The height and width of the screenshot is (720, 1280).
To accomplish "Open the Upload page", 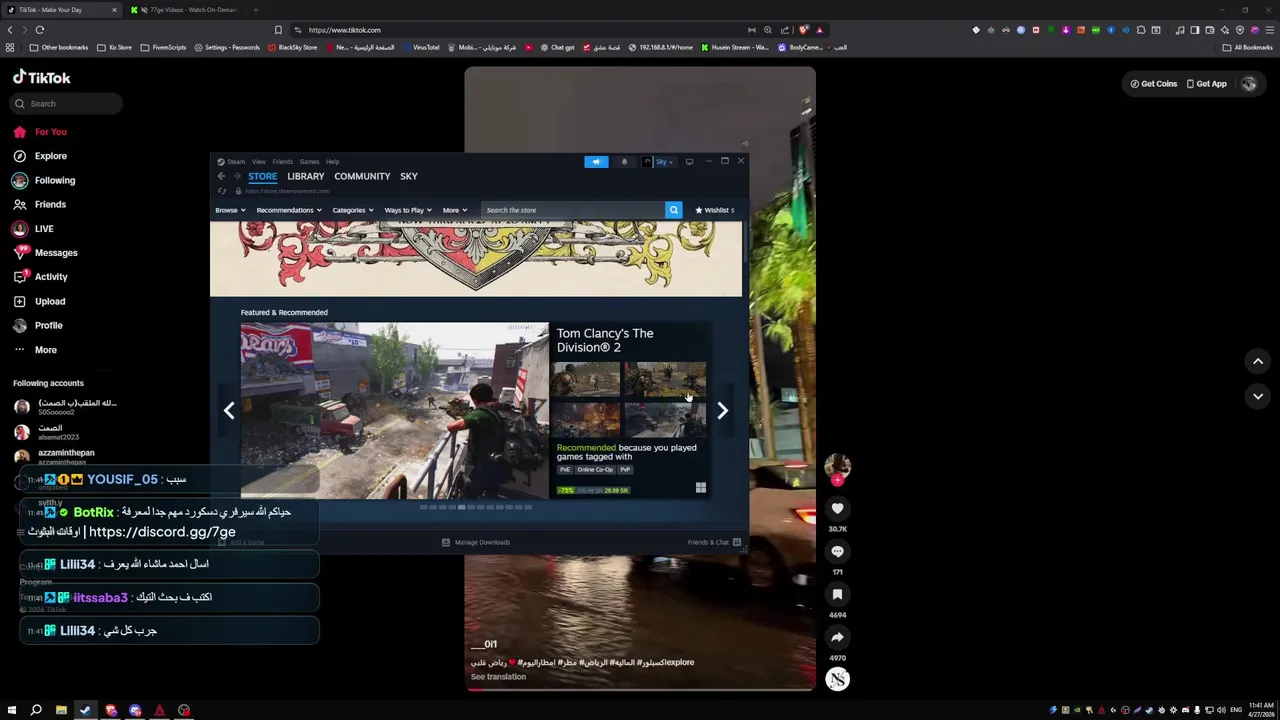I will (x=39, y=301).
